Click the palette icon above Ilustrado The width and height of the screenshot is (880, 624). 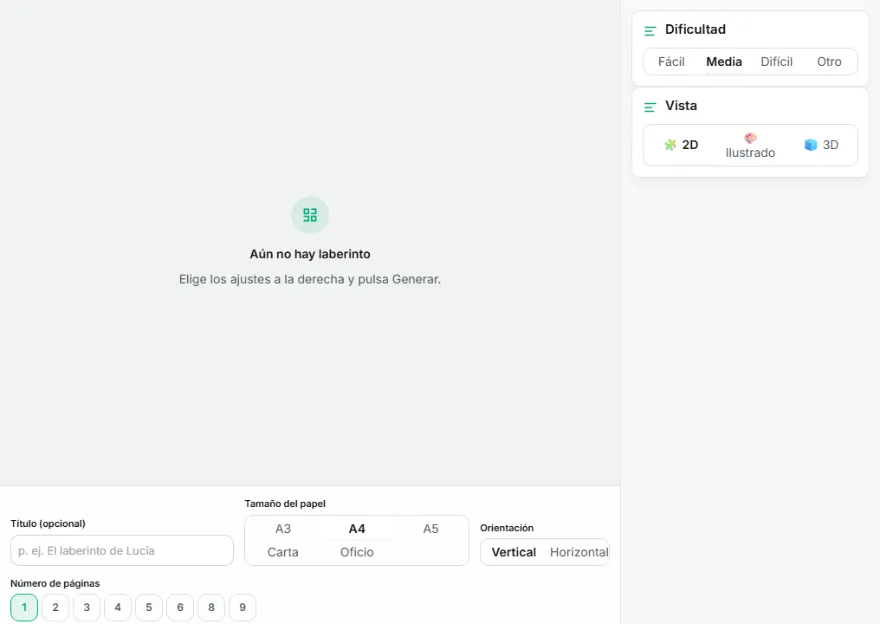tap(750, 138)
